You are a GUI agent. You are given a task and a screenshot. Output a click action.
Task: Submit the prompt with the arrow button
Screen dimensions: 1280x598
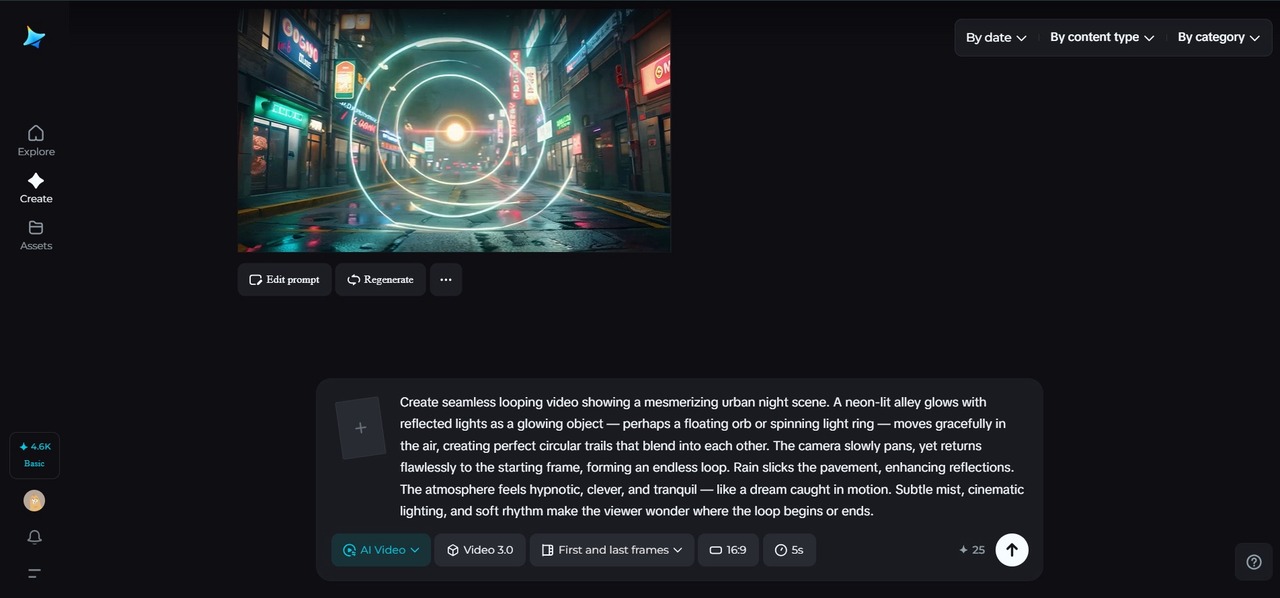[x=1011, y=549]
